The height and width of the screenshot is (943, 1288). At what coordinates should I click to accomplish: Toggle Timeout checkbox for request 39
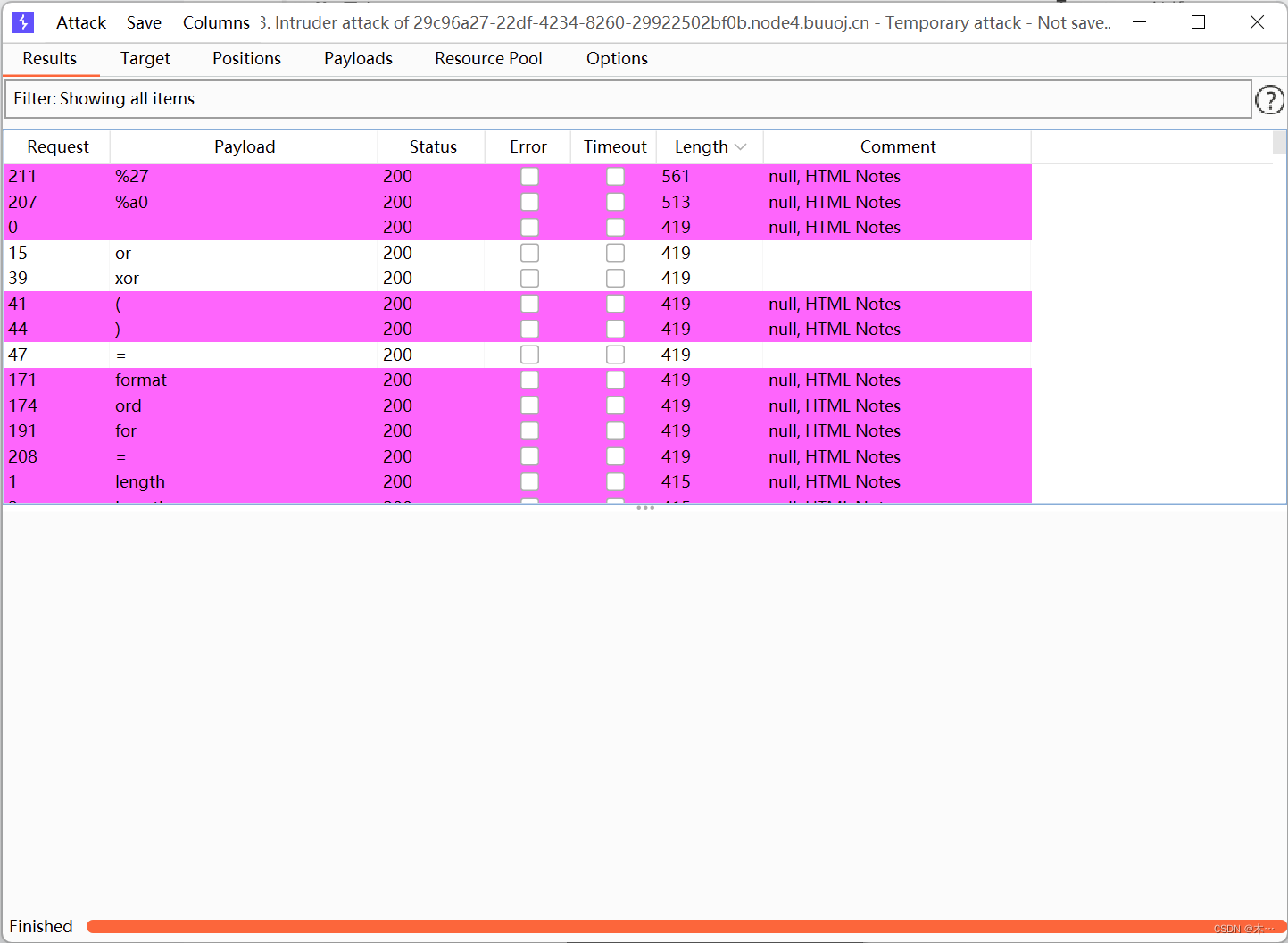point(615,279)
